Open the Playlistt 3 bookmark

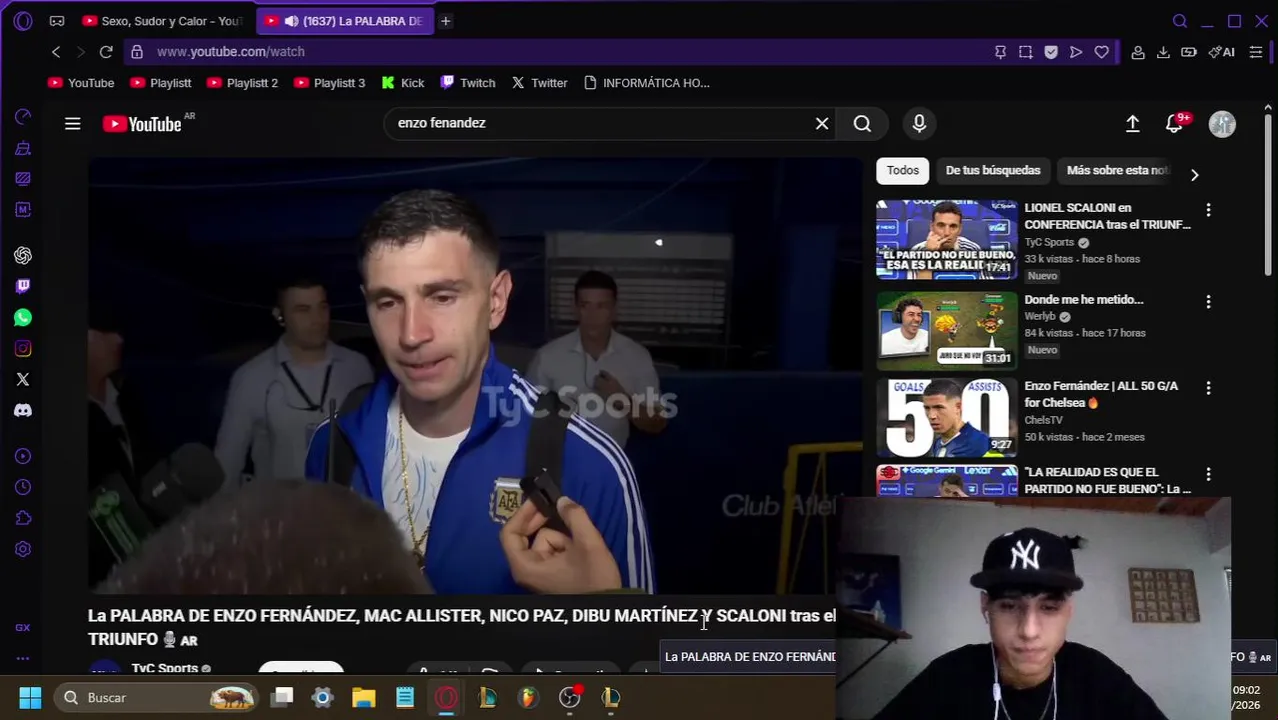pyautogui.click(x=329, y=83)
